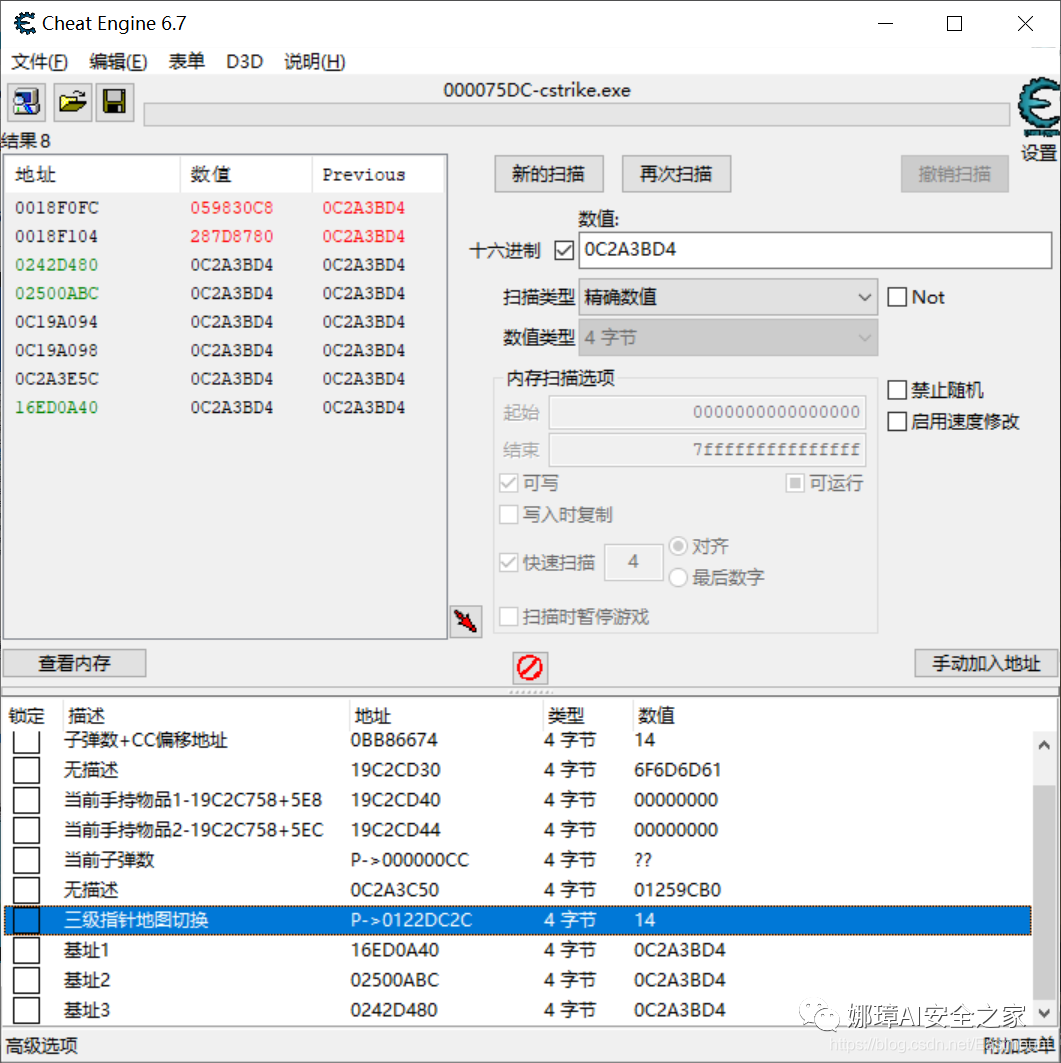The width and height of the screenshot is (1061, 1063).
Task: Select result address 0C2A3E5C
Action: point(57,379)
